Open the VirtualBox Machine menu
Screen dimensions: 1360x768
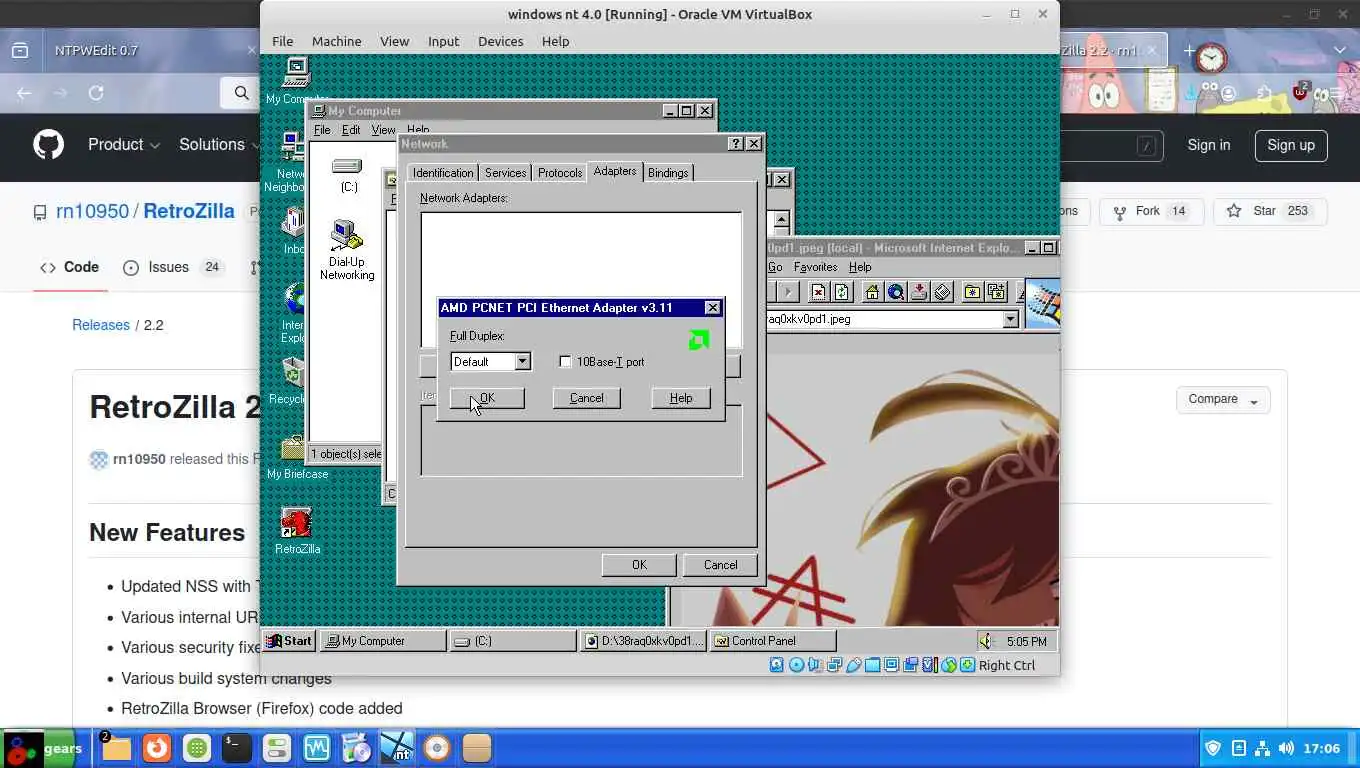pyautogui.click(x=336, y=41)
